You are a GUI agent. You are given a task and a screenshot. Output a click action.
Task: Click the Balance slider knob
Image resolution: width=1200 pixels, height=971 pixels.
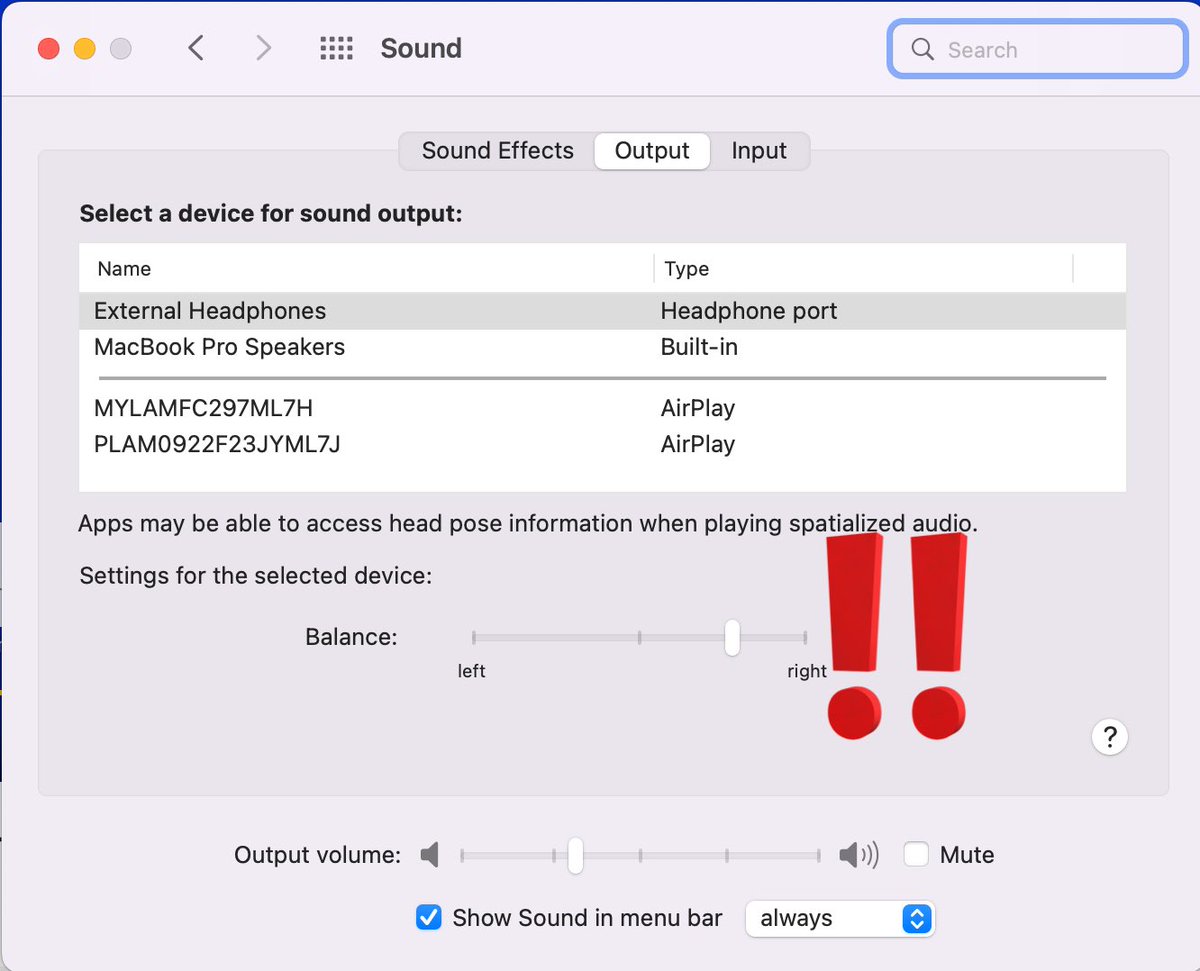click(732, 637)
